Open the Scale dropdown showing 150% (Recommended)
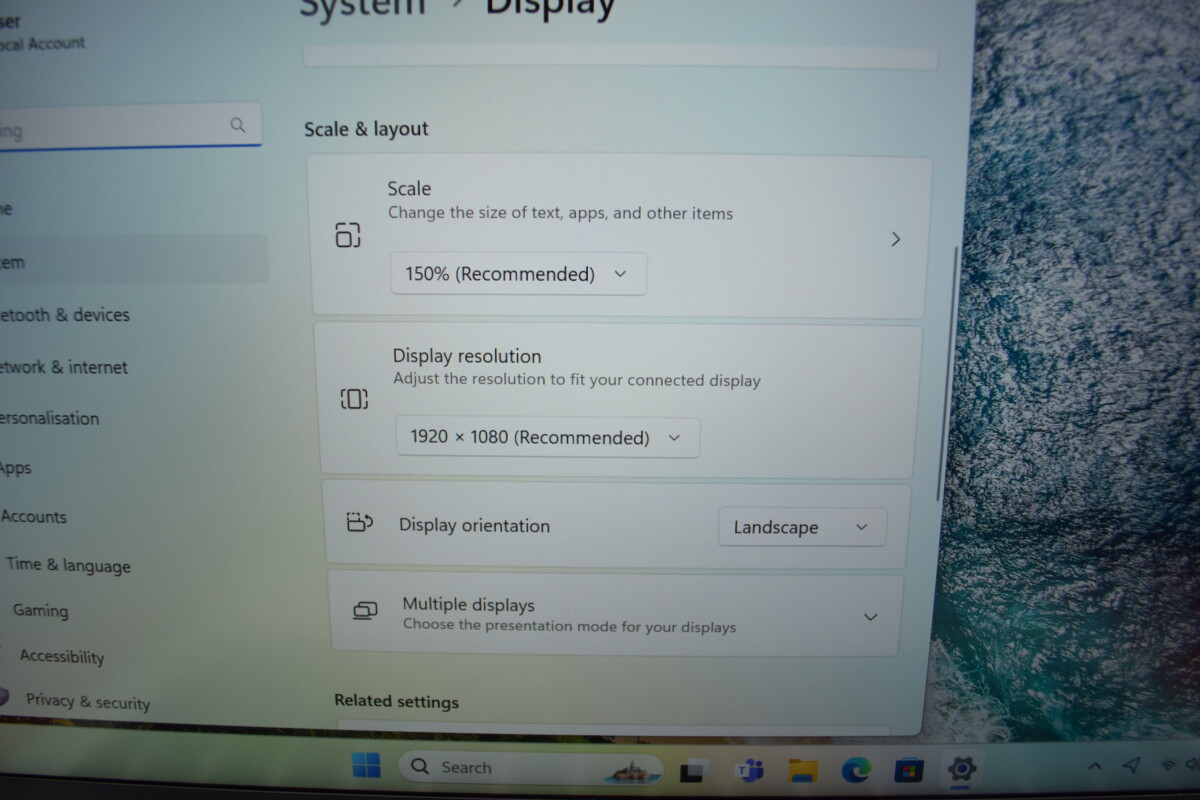This screenshot has height=800, width=1200. (x=518, y=274)
